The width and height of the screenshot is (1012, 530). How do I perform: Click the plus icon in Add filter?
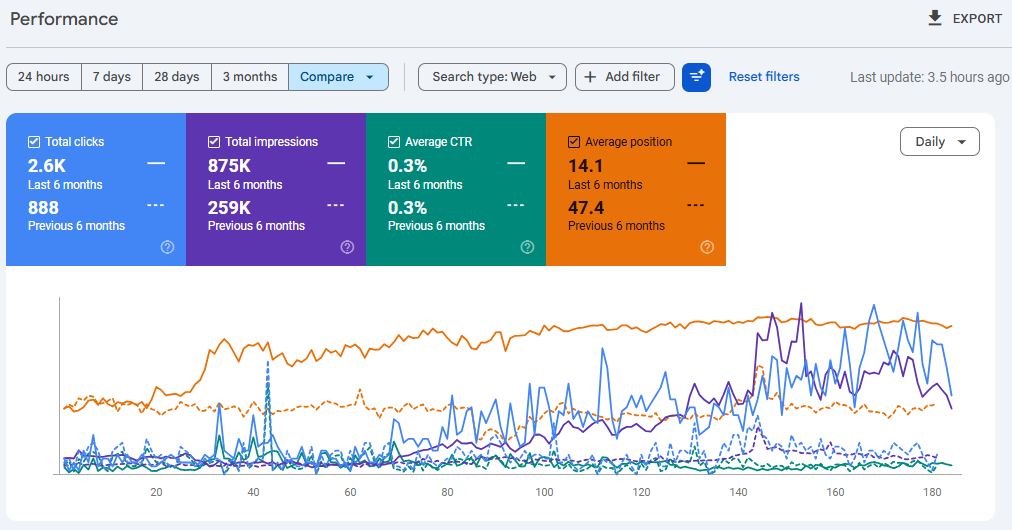(590, 77)
